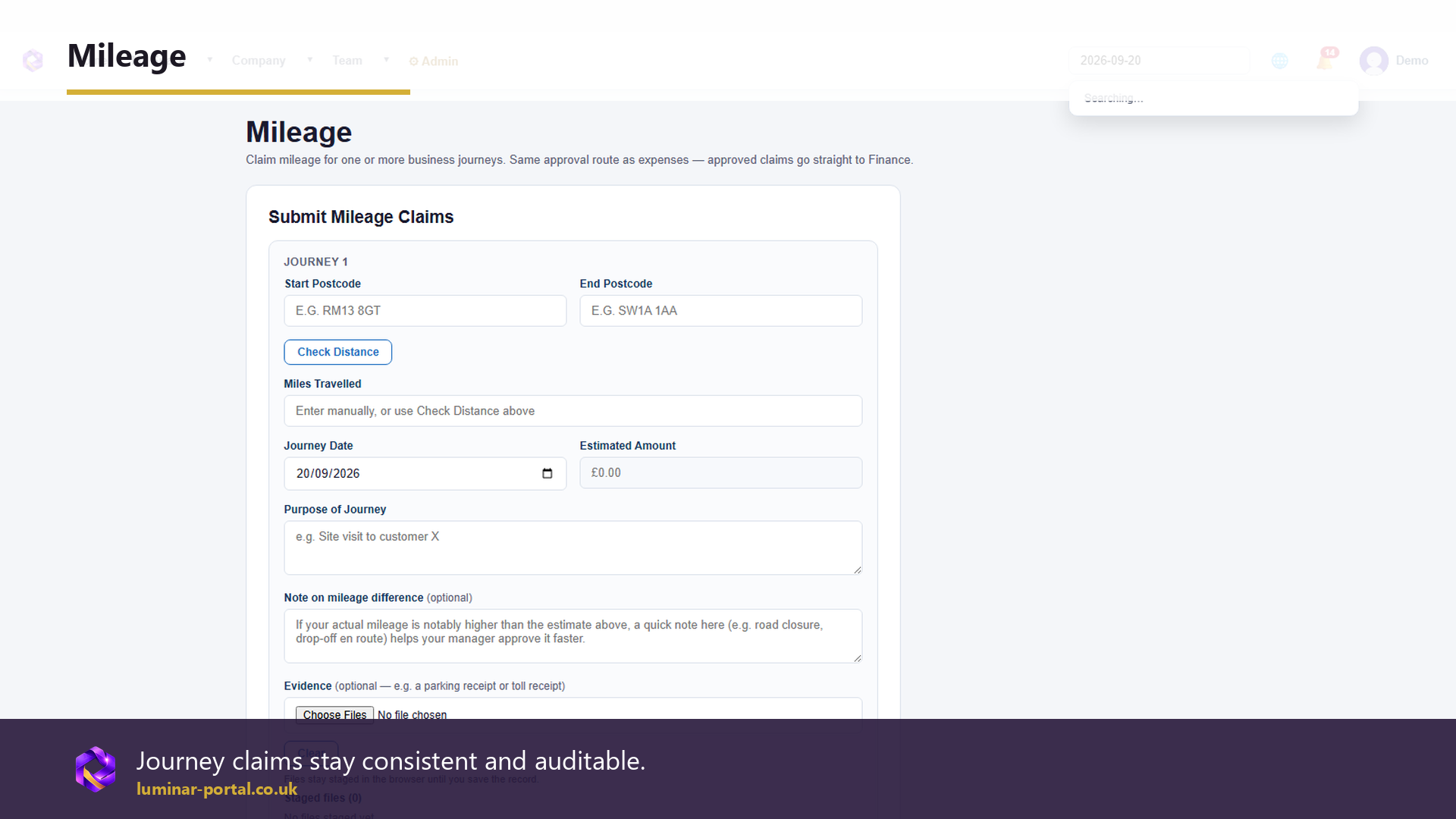This screenshot has width=1456, height=819.
Task: Click the Check Distance button
Action: pyautogui.click(x=337, y=352)
